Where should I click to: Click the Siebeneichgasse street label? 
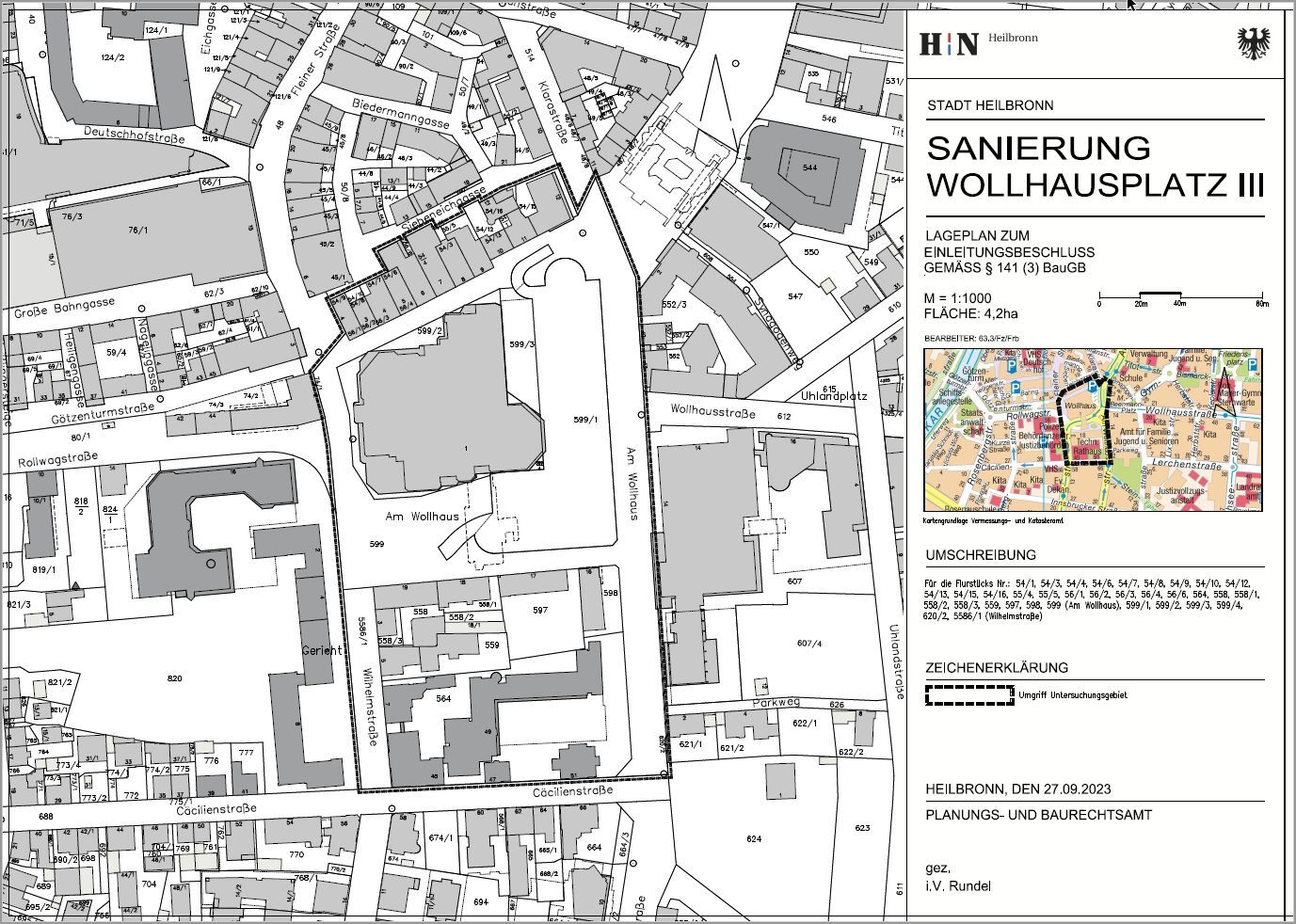coord(443,208)
